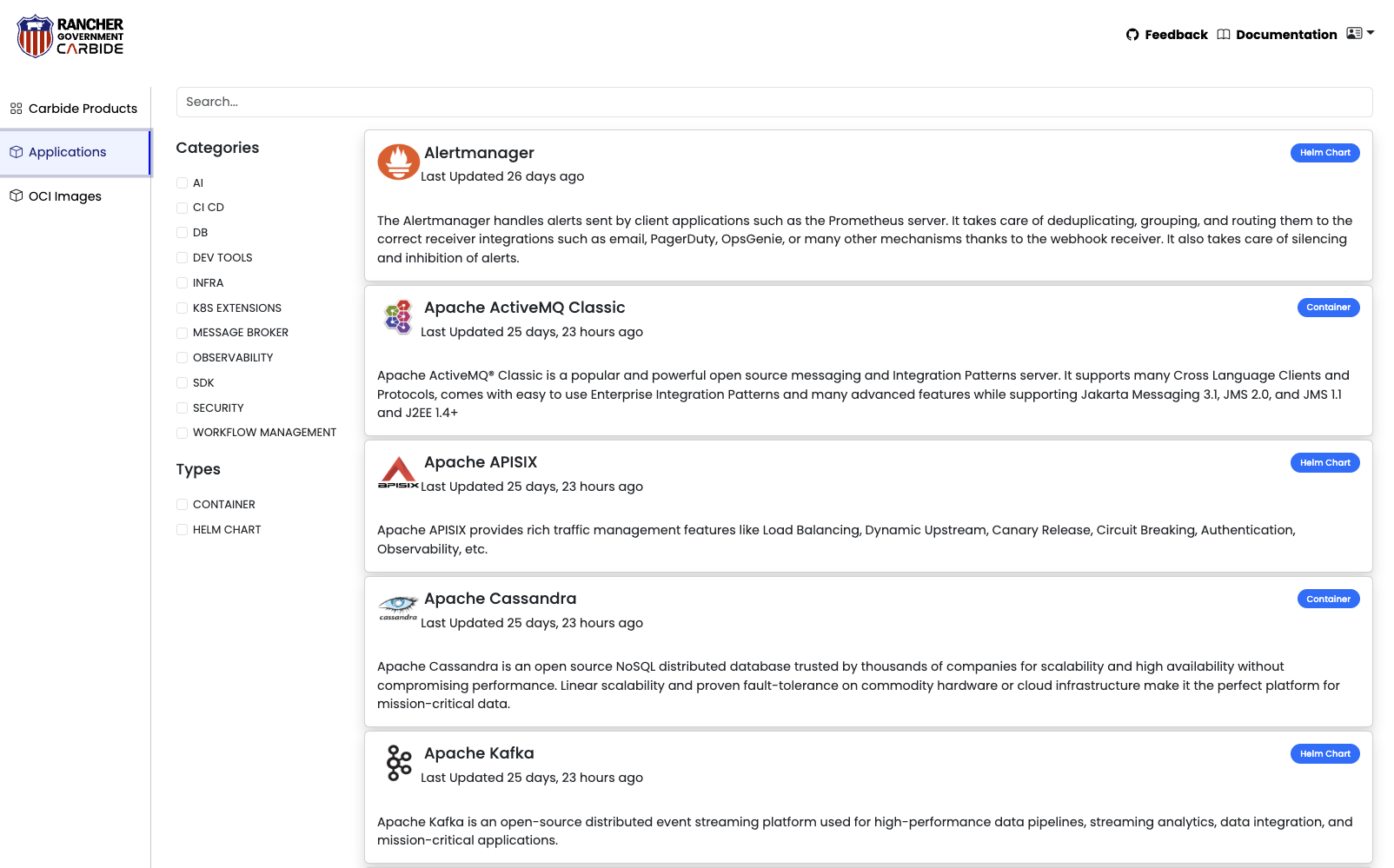Open the Alertmanager application title

479,153
